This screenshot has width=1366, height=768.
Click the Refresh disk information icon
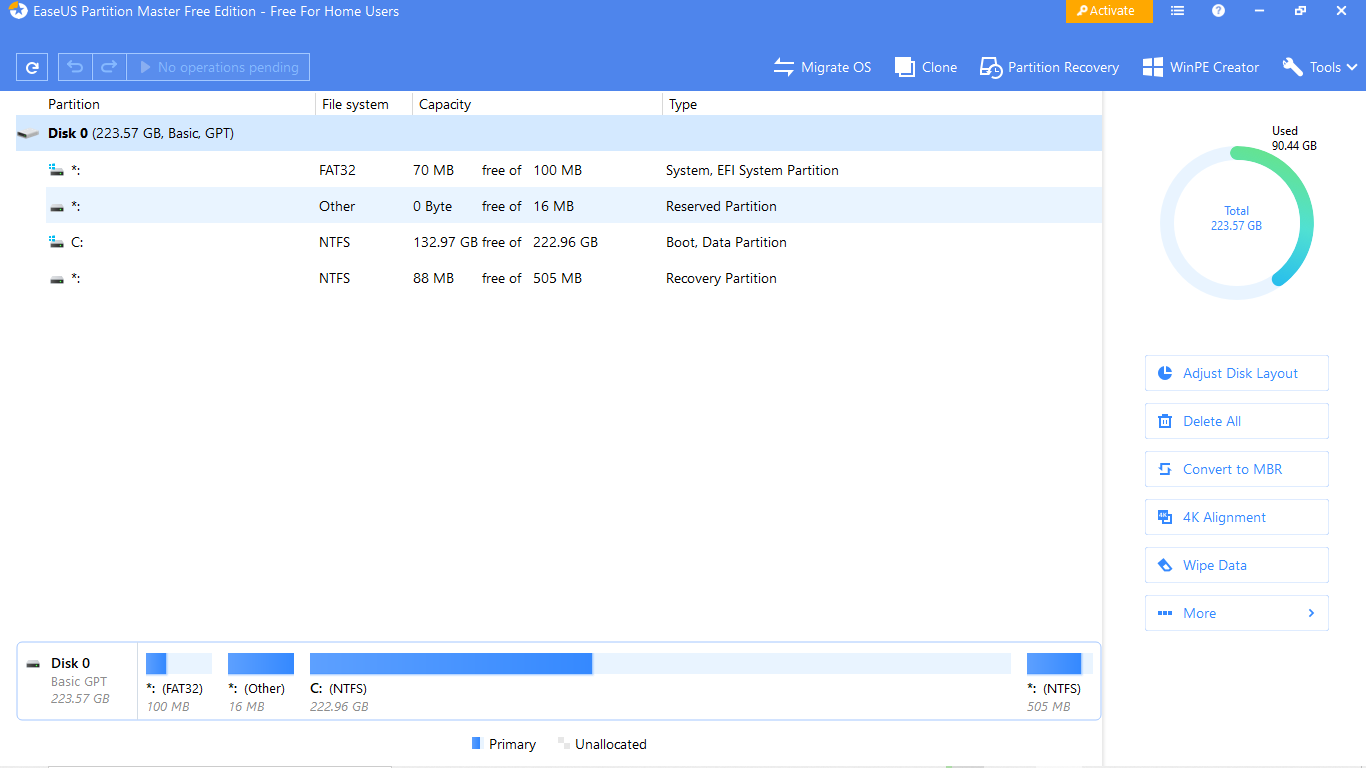tap(32, 67)
